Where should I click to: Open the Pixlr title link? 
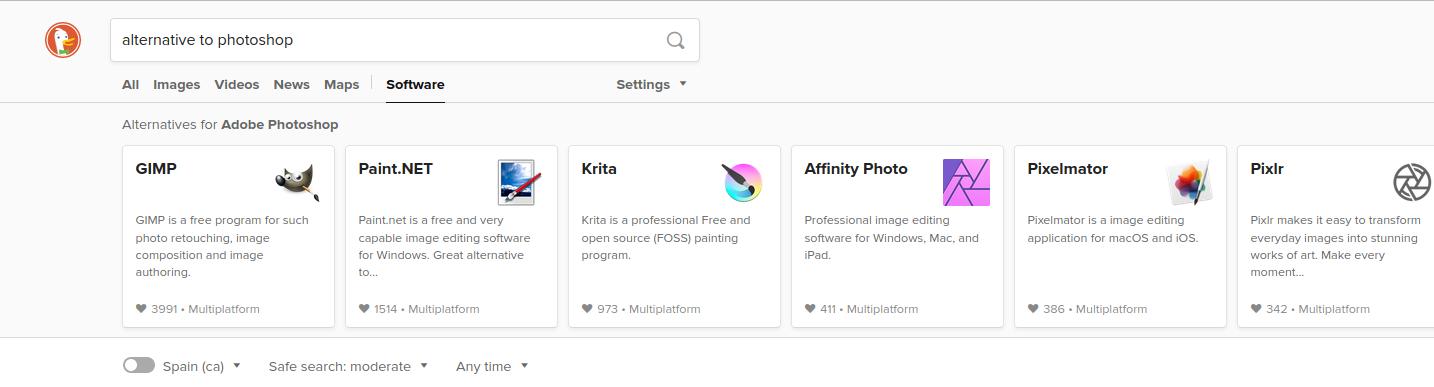tap(1267, 169)
